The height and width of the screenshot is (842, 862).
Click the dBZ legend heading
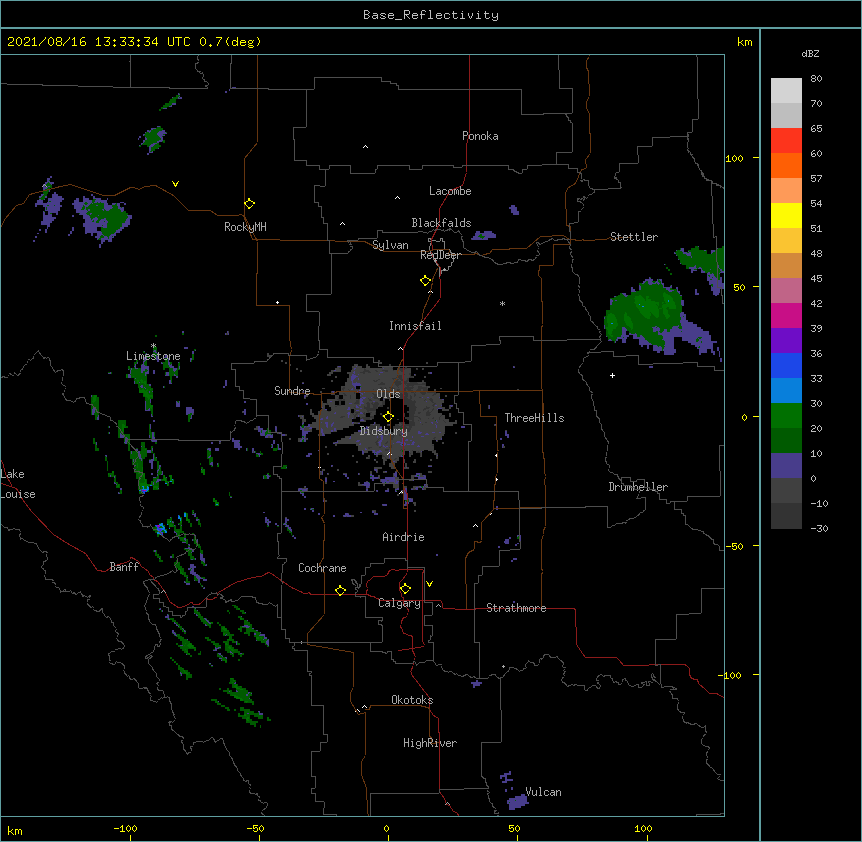(x=810, y=53)
